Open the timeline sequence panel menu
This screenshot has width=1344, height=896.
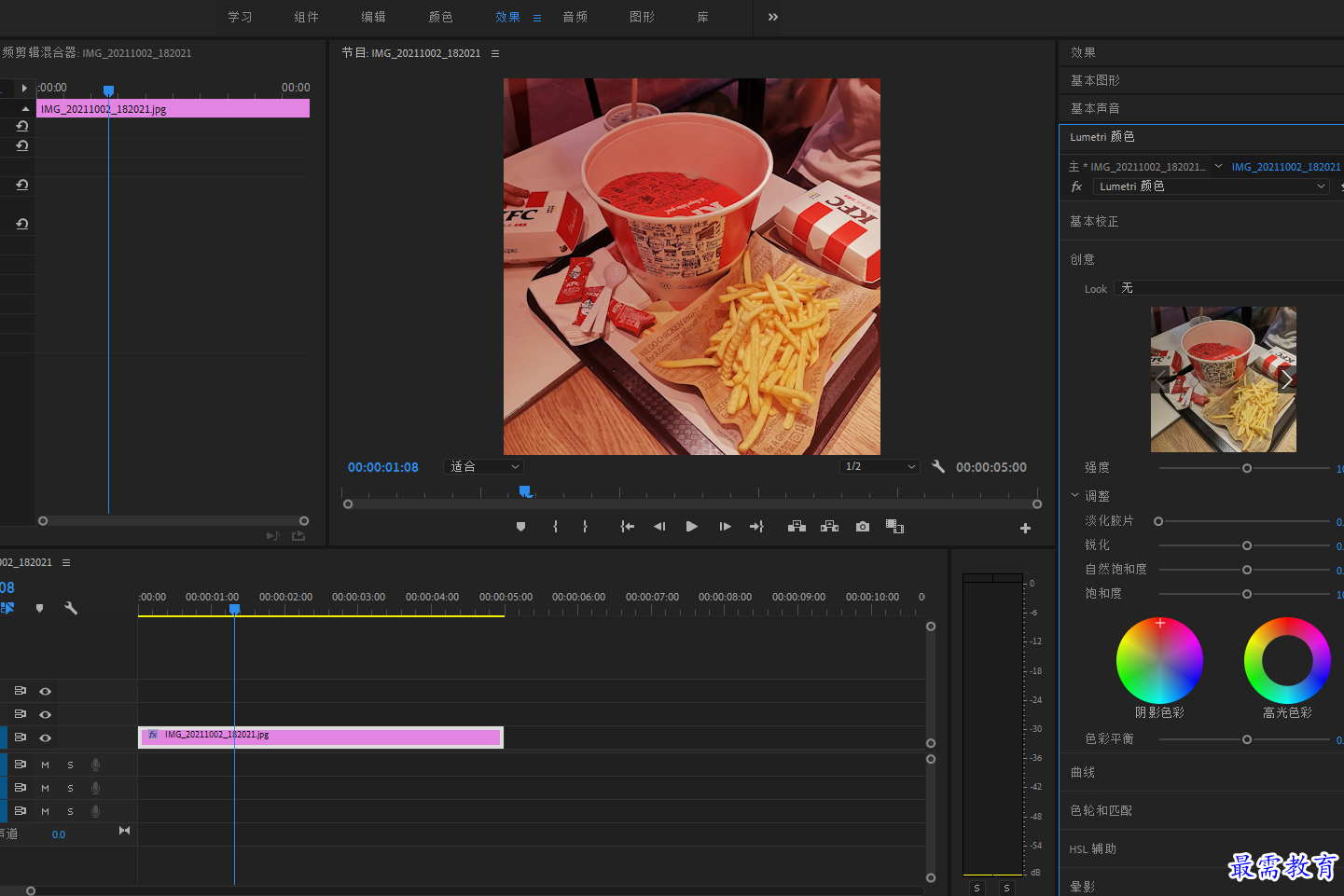coord(66,562)
